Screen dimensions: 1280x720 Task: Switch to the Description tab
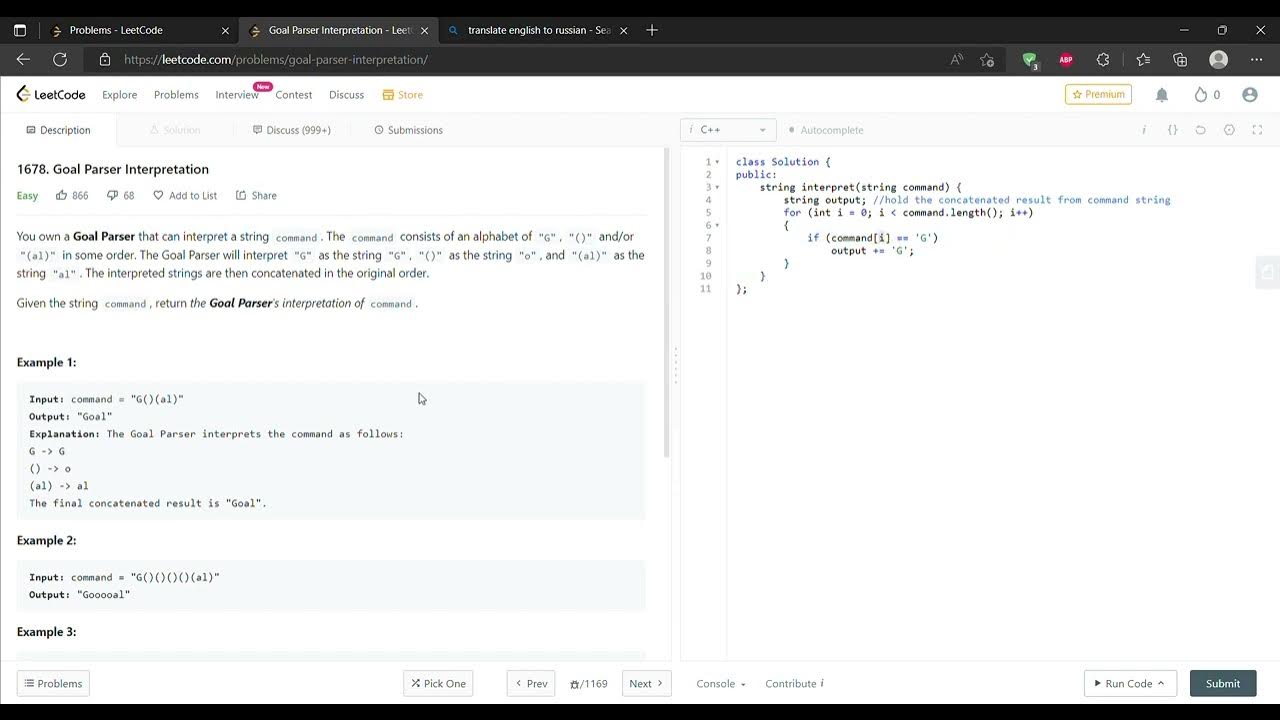[58, 130]
